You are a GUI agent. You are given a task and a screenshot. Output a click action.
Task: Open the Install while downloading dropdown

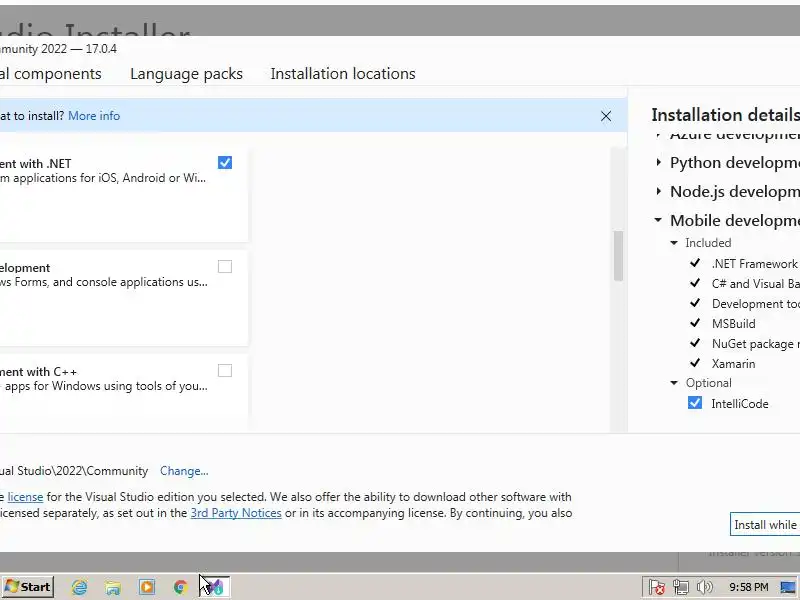pos(765,525)
